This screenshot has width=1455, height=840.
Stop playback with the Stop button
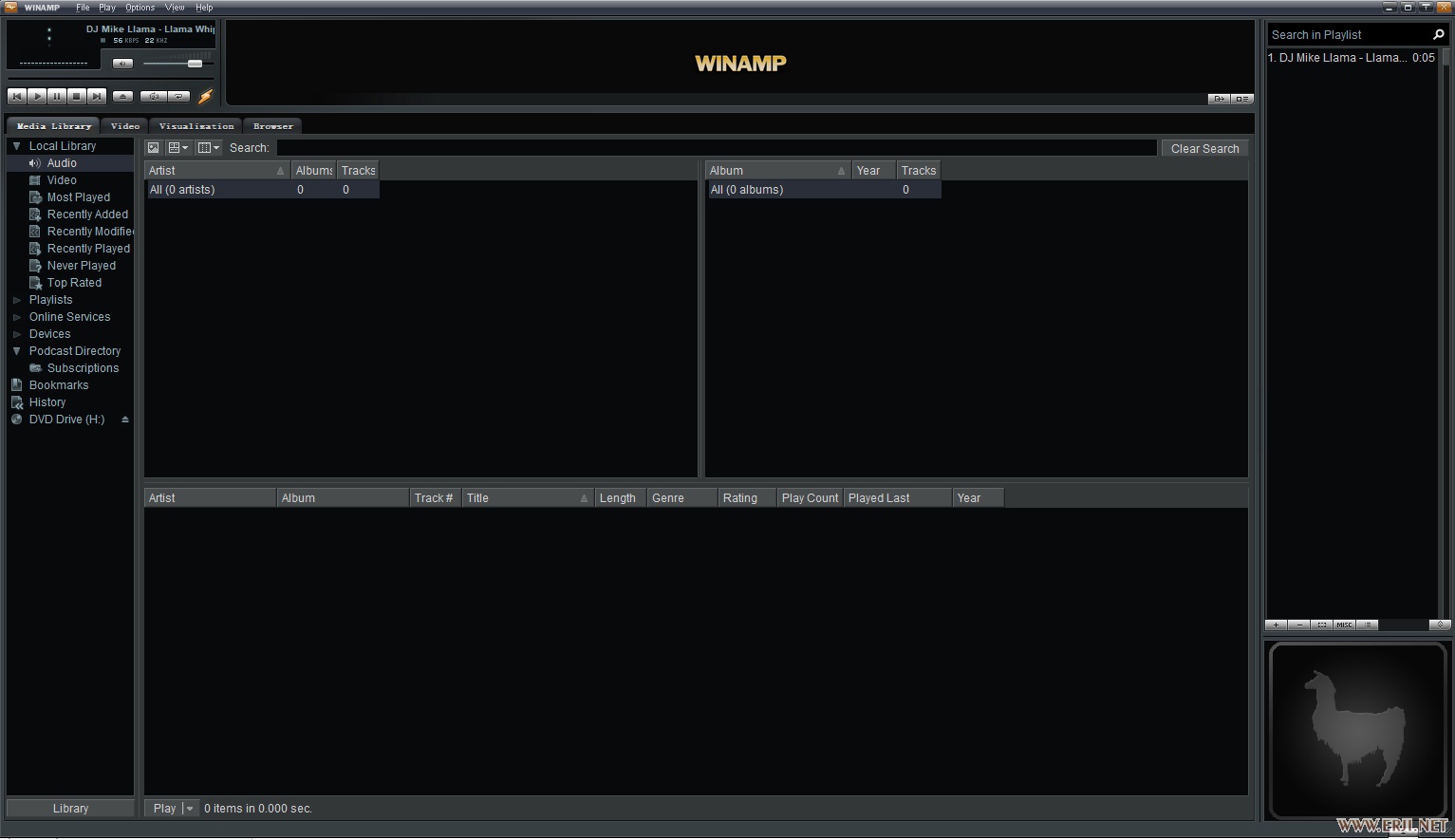tap(77, 96)
